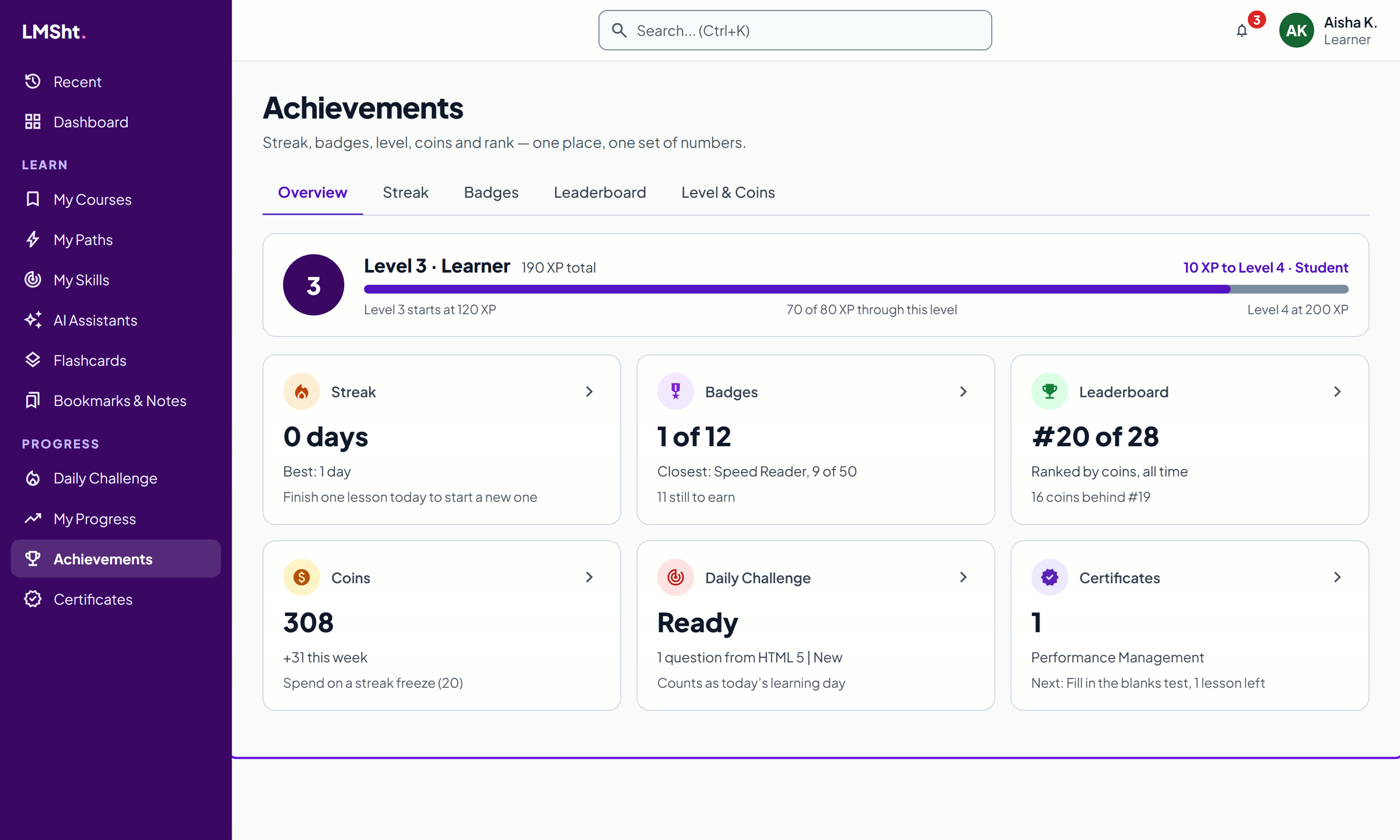Click the Daily Challenge card target icon
Screen dimensions: 1400x840
click(x=675, y=577)
